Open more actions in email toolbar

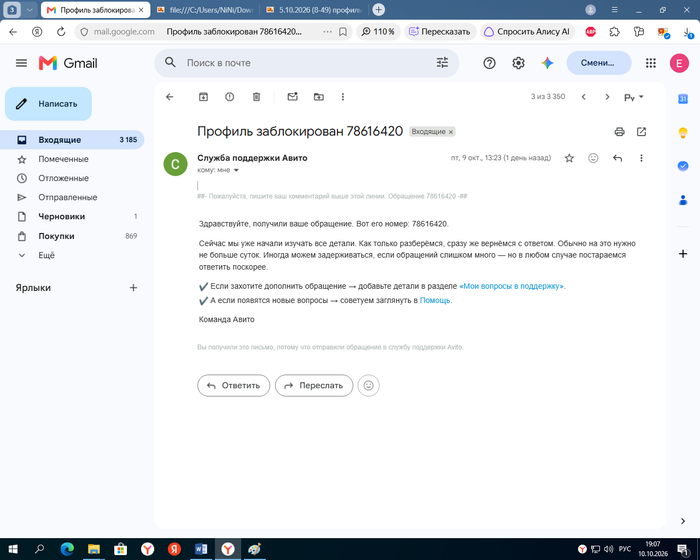[x=343, y=96]
